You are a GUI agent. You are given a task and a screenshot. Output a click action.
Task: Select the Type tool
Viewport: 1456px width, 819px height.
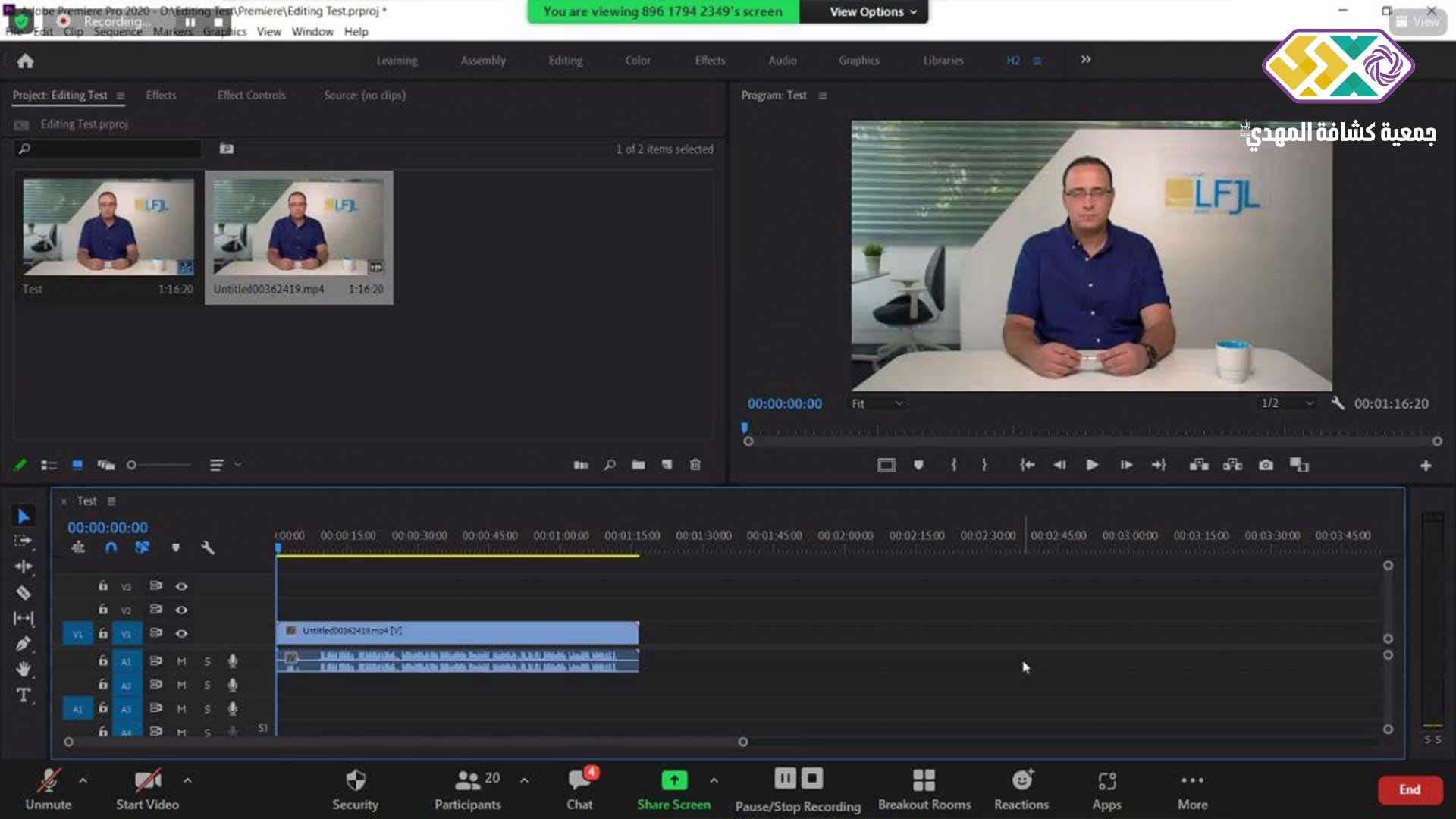pos(24,695)
